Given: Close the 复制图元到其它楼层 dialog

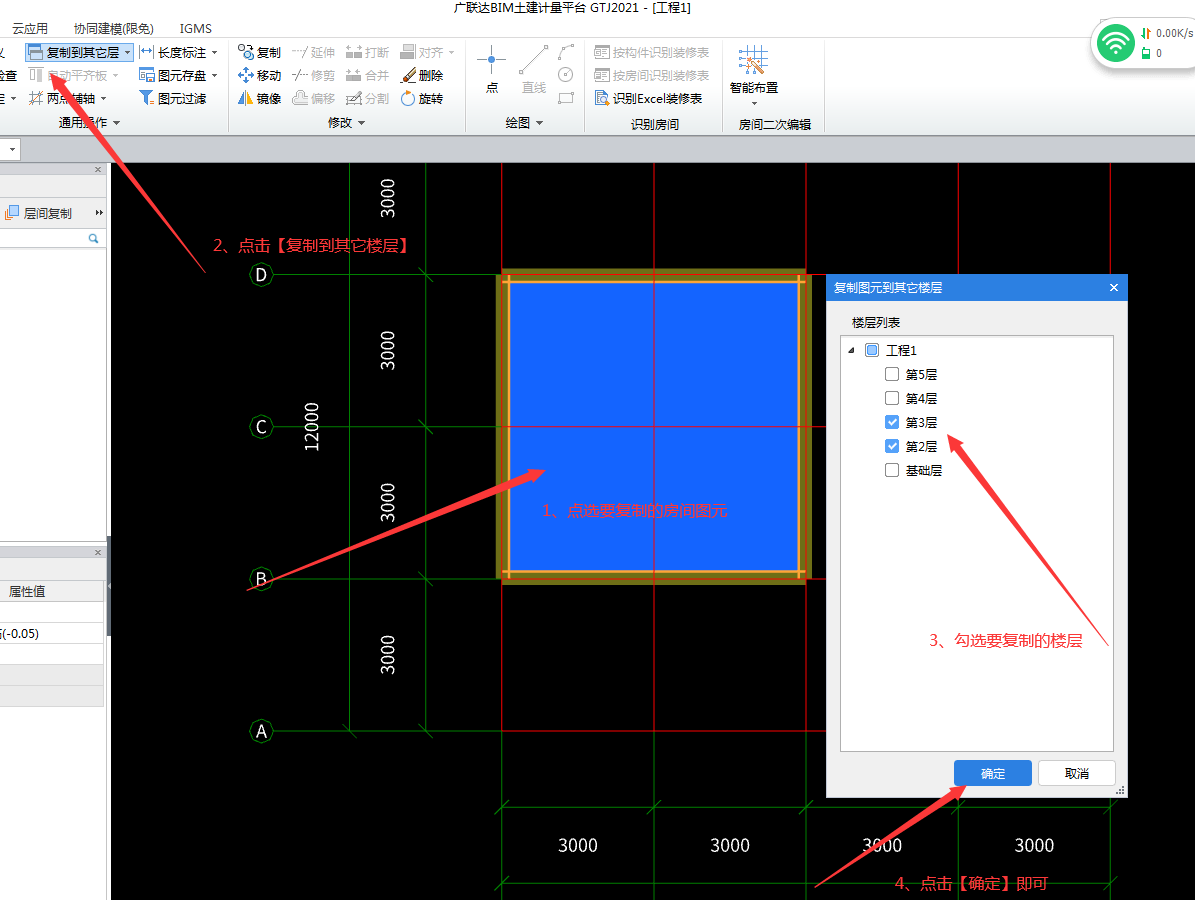Looking at the screenshot, I should (x=1113, y=287).
